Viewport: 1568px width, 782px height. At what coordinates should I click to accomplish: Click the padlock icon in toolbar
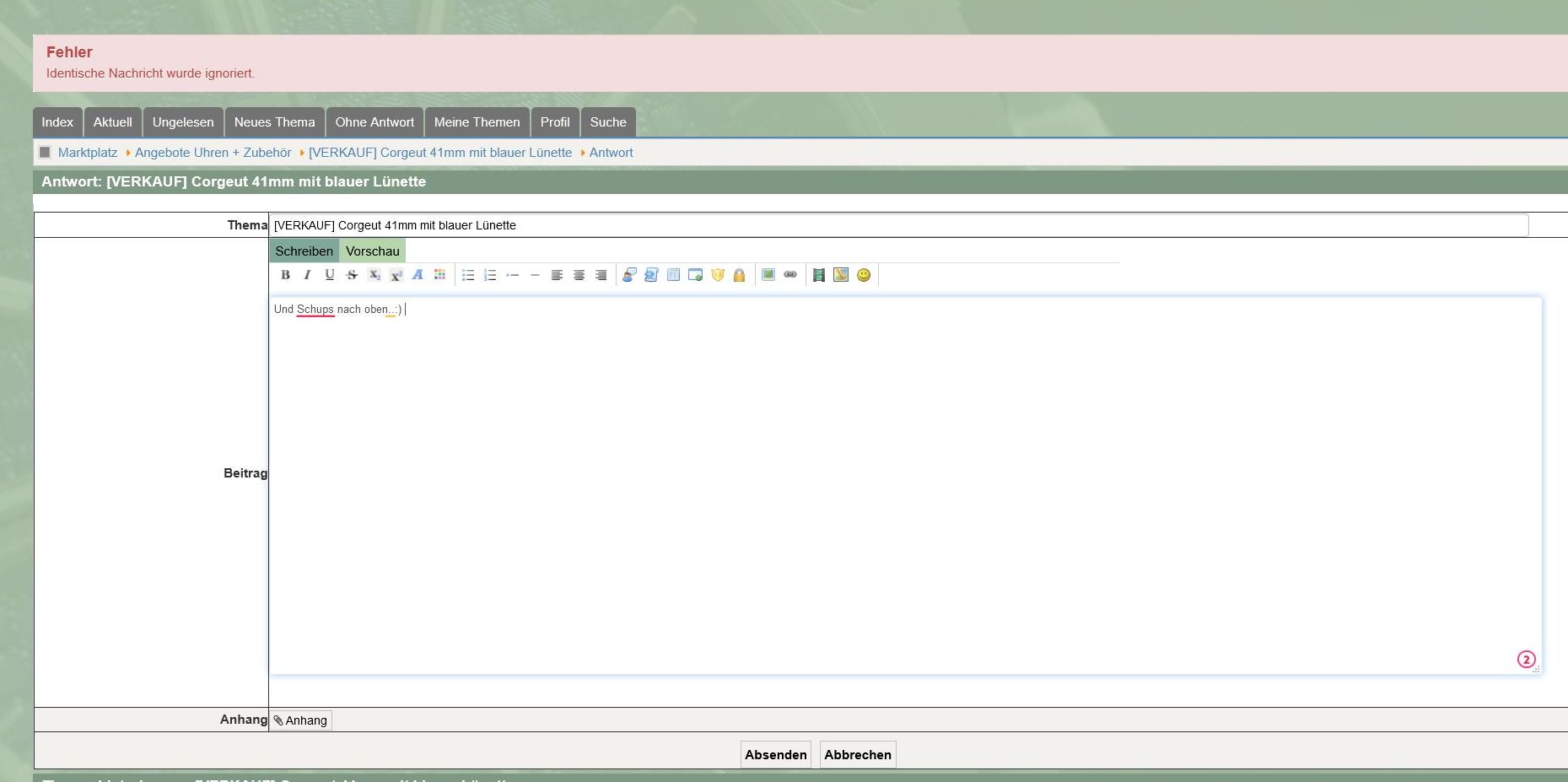pyautogui.click(x=739, y=275)
